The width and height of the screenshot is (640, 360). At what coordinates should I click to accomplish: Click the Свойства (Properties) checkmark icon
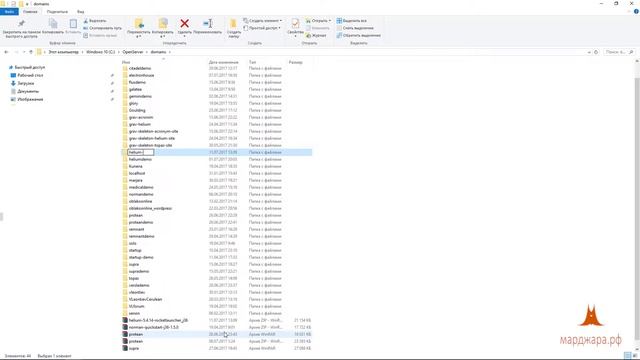(295, 24)
